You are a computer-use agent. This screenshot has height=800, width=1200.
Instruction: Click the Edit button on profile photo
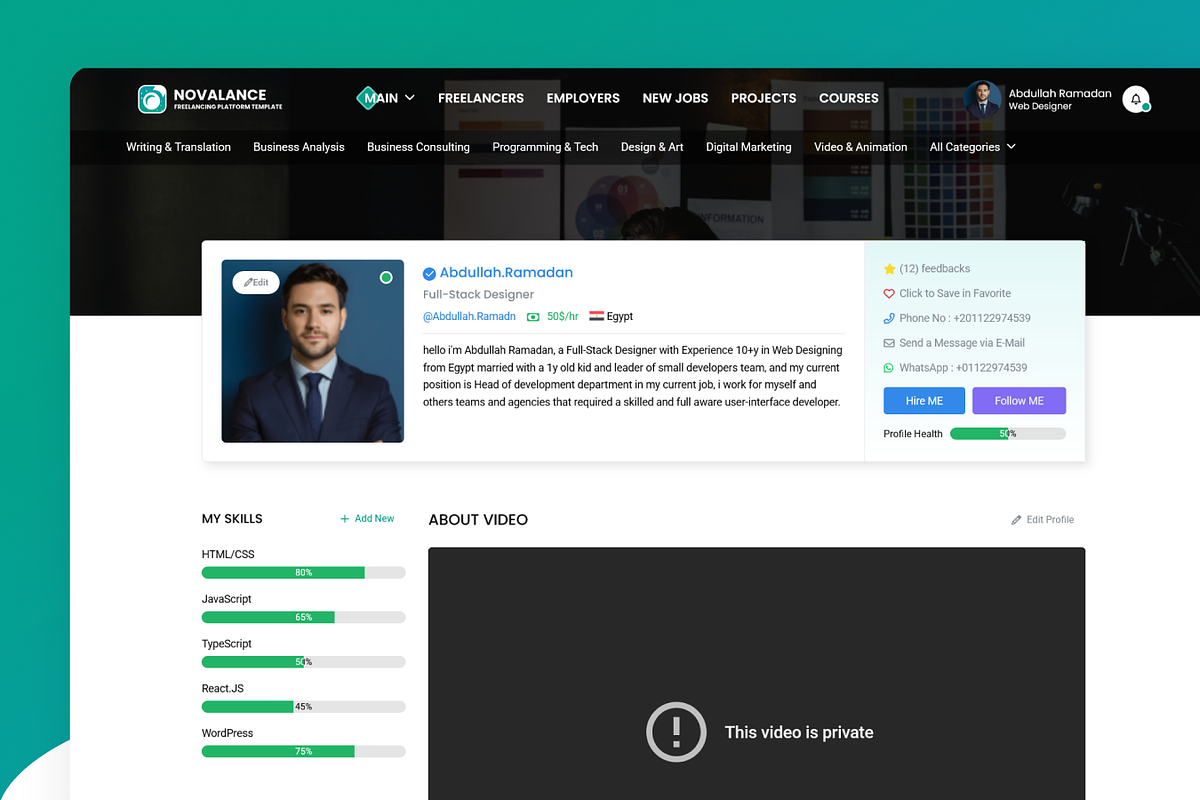point(256,283)
